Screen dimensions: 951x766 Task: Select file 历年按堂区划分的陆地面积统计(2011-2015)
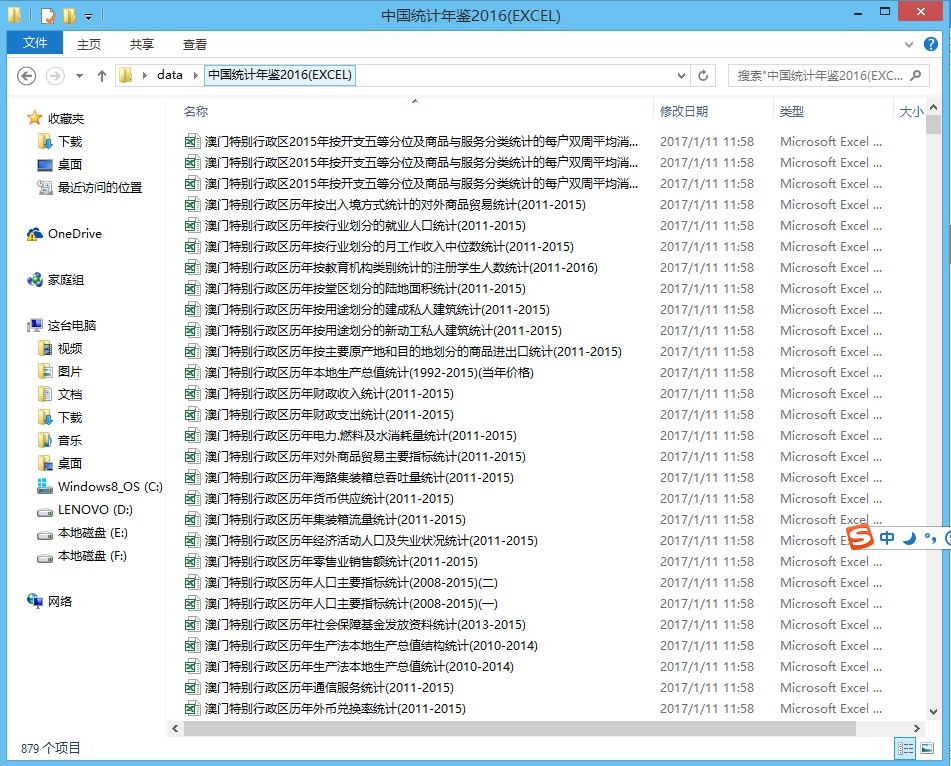(365, 289)
